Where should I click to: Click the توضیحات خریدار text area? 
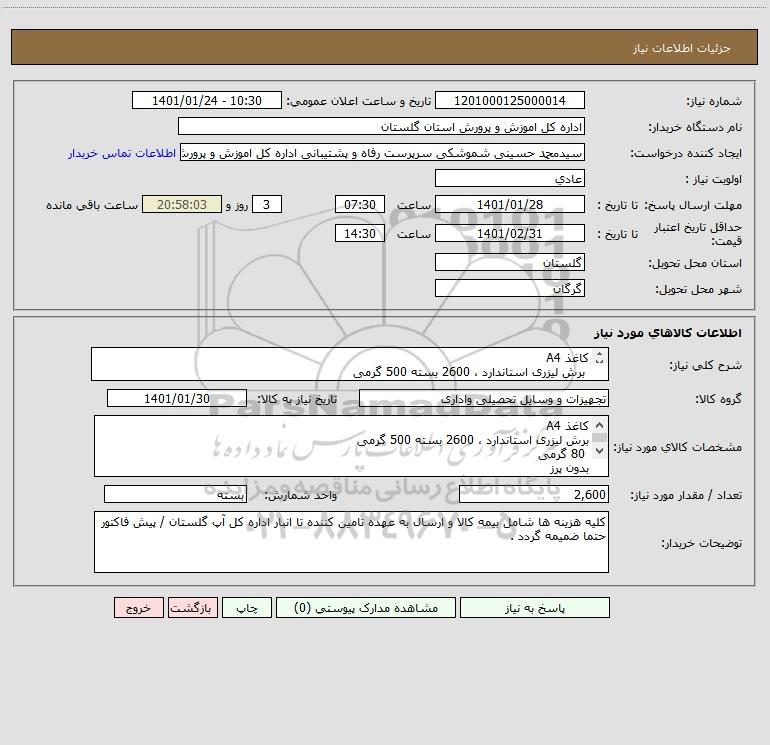click(351, 542)
